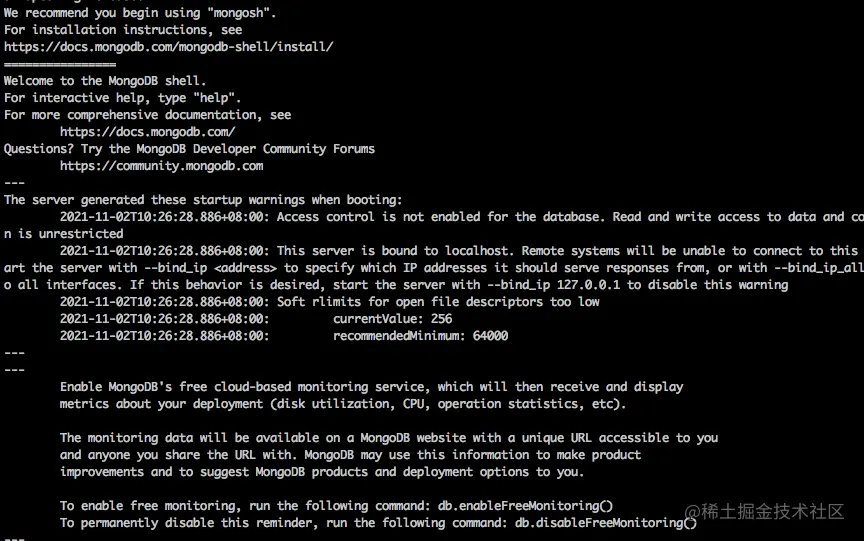Click the db.disableFreeMonitoring() command text

(x=606, y=523)
